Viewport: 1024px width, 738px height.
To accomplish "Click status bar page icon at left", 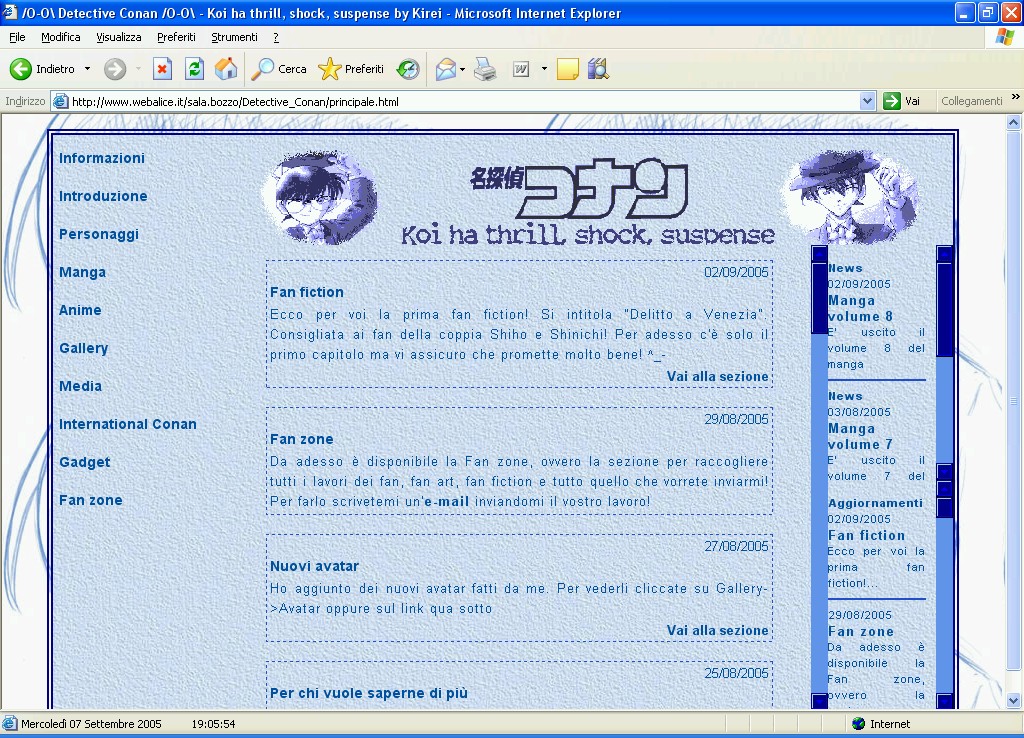I will 9,724.
